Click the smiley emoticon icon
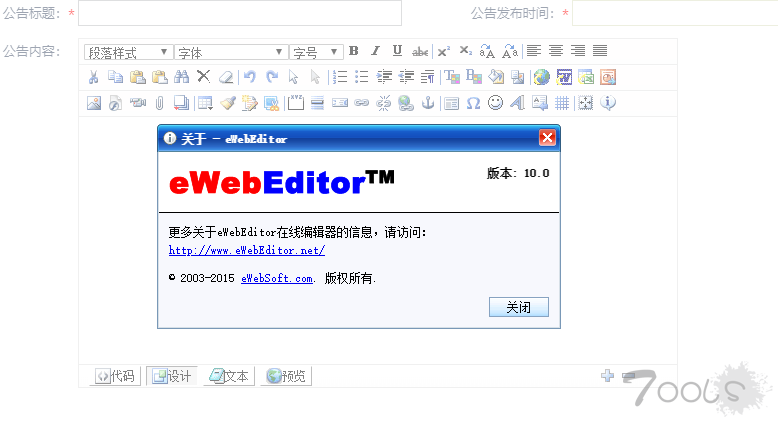The height and width of the screenshot is (422, 778). point(495,103)
